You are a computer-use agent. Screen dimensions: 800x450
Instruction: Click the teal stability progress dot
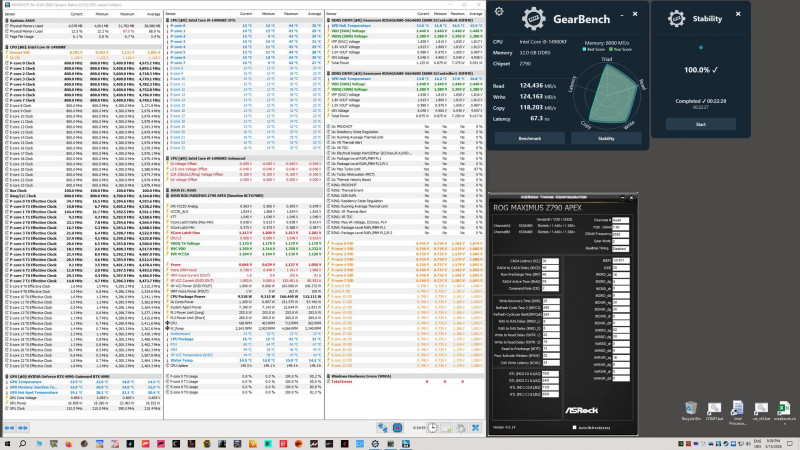(701, 47)
